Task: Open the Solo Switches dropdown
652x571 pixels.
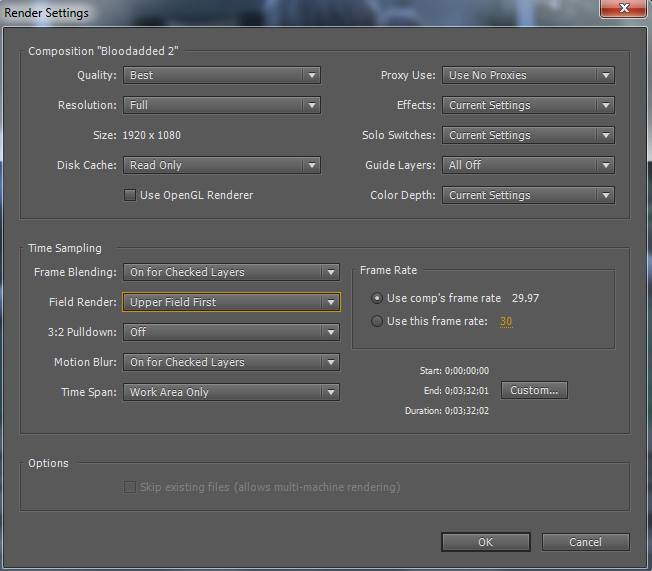Action: point(528,135)
